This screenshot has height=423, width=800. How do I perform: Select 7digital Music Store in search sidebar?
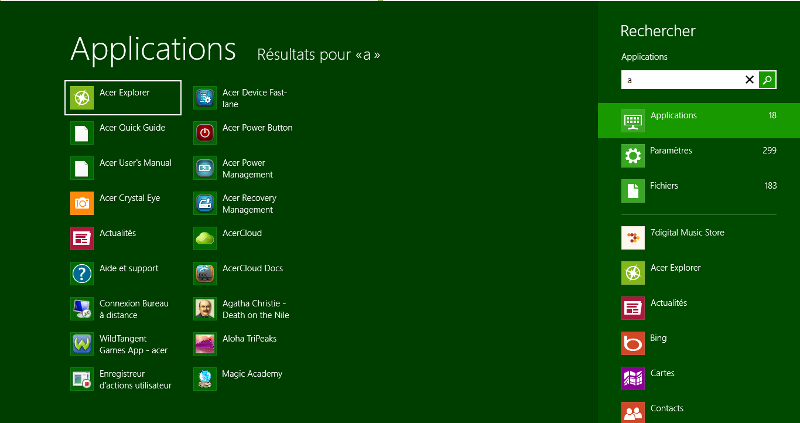tap(633, 238)
